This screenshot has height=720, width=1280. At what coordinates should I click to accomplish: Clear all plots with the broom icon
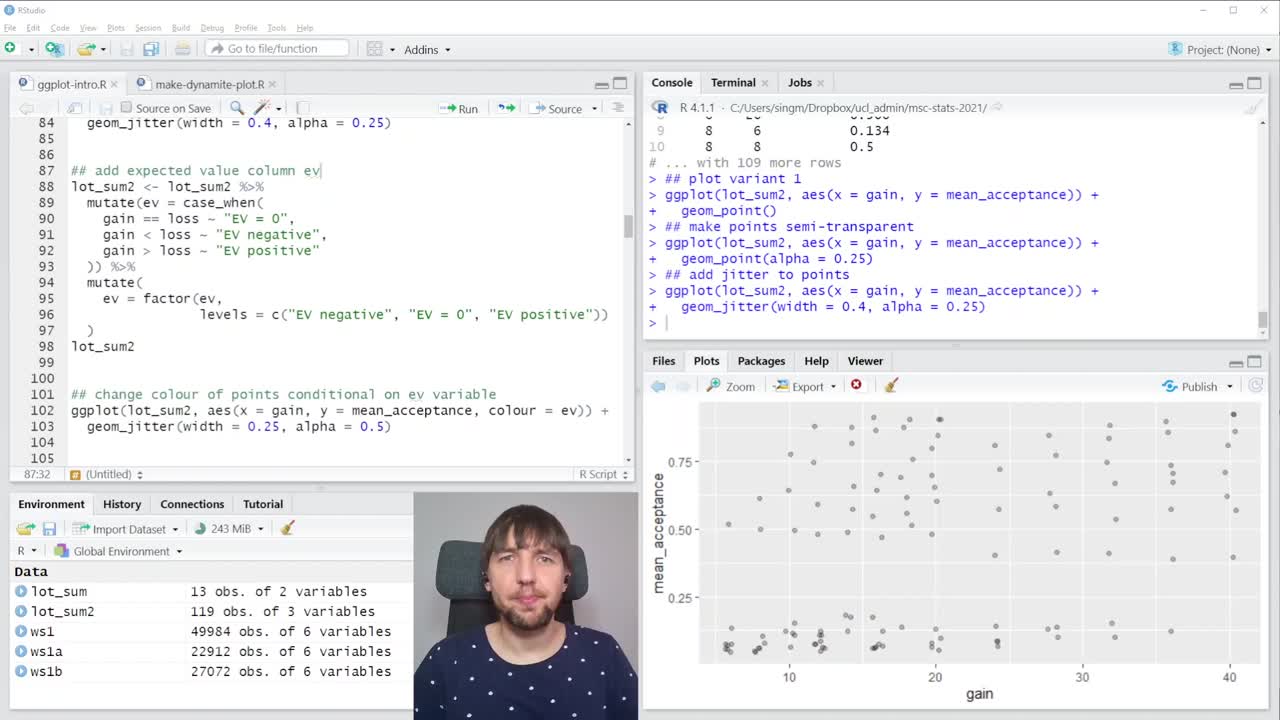[x=891, y=386]
